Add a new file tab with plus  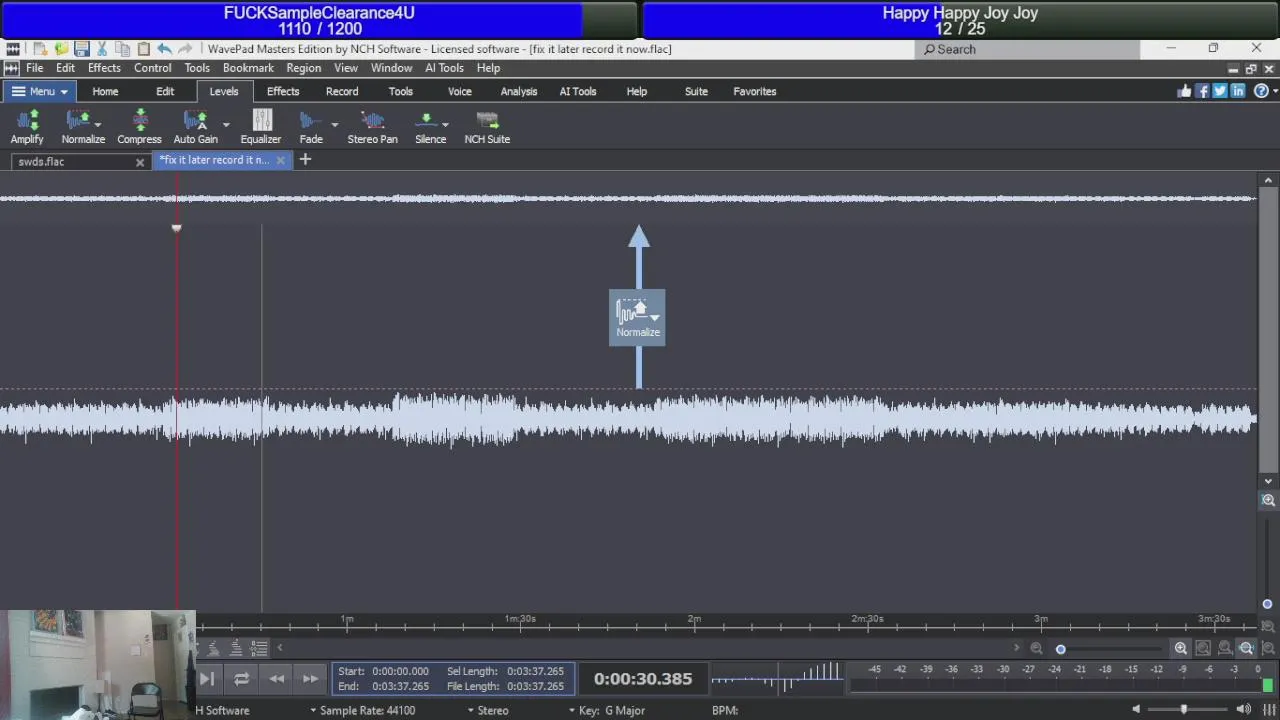(305, 160)
